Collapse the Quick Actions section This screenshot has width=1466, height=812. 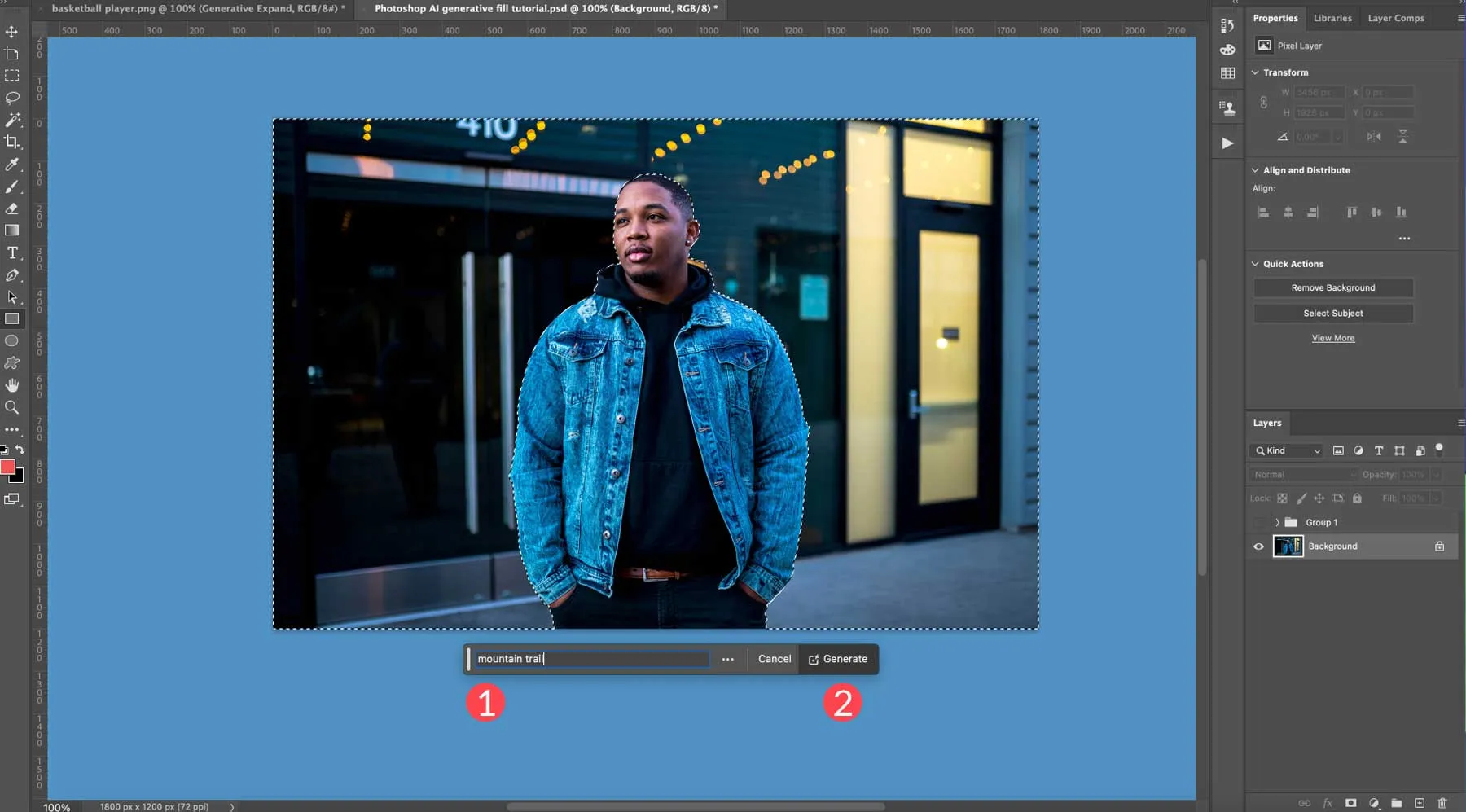click(x=1255, y=264)
